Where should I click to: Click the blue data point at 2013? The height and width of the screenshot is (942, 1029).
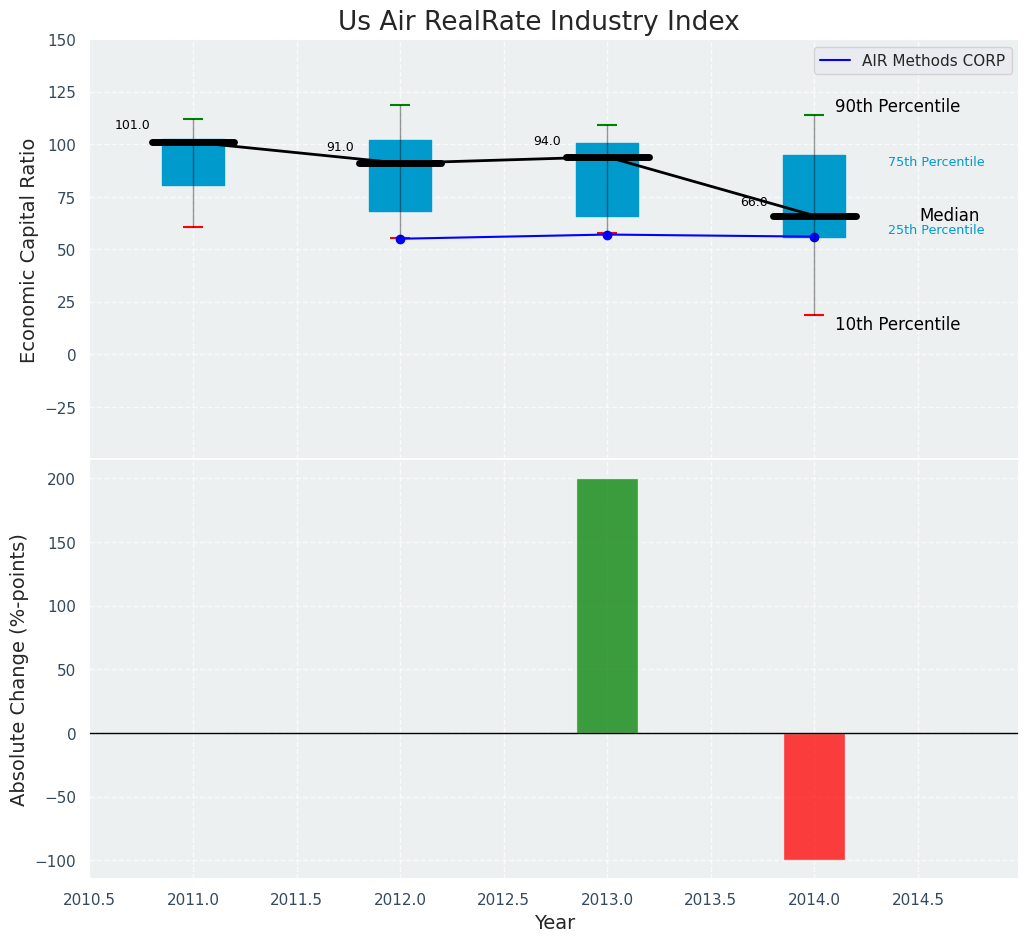coord(607,235)
